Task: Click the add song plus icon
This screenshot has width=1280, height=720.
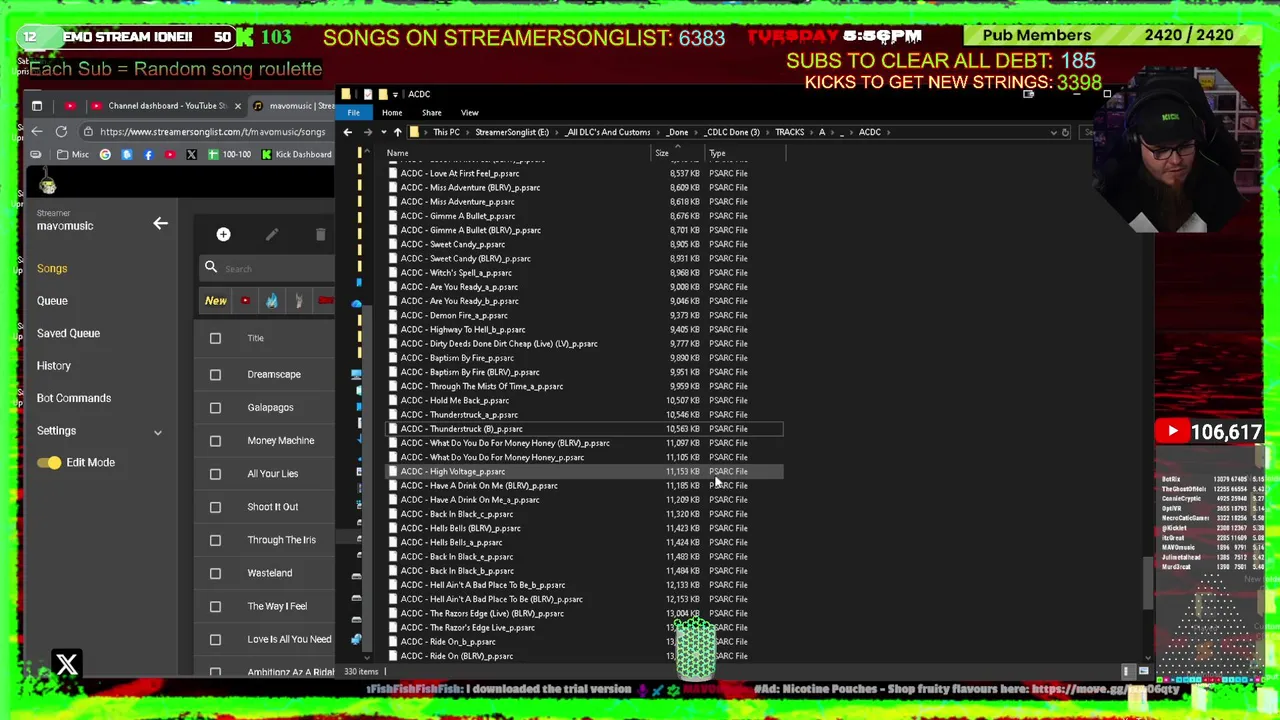Action: (x=223, y=234)
